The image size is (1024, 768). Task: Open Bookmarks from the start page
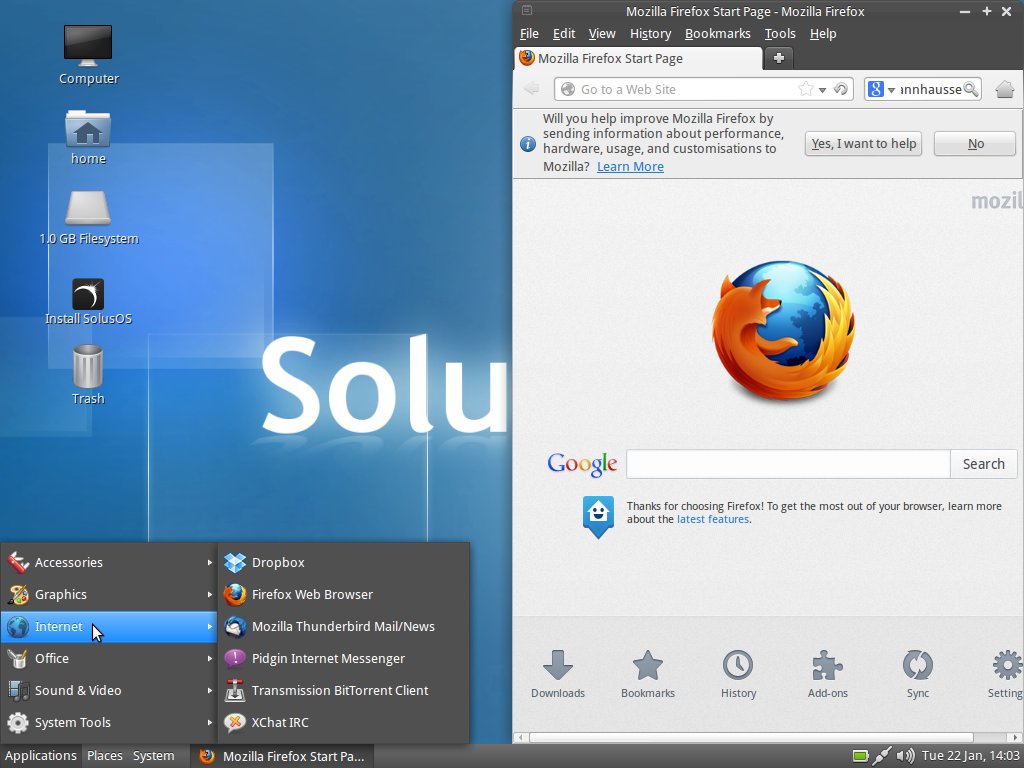[648, 674]
